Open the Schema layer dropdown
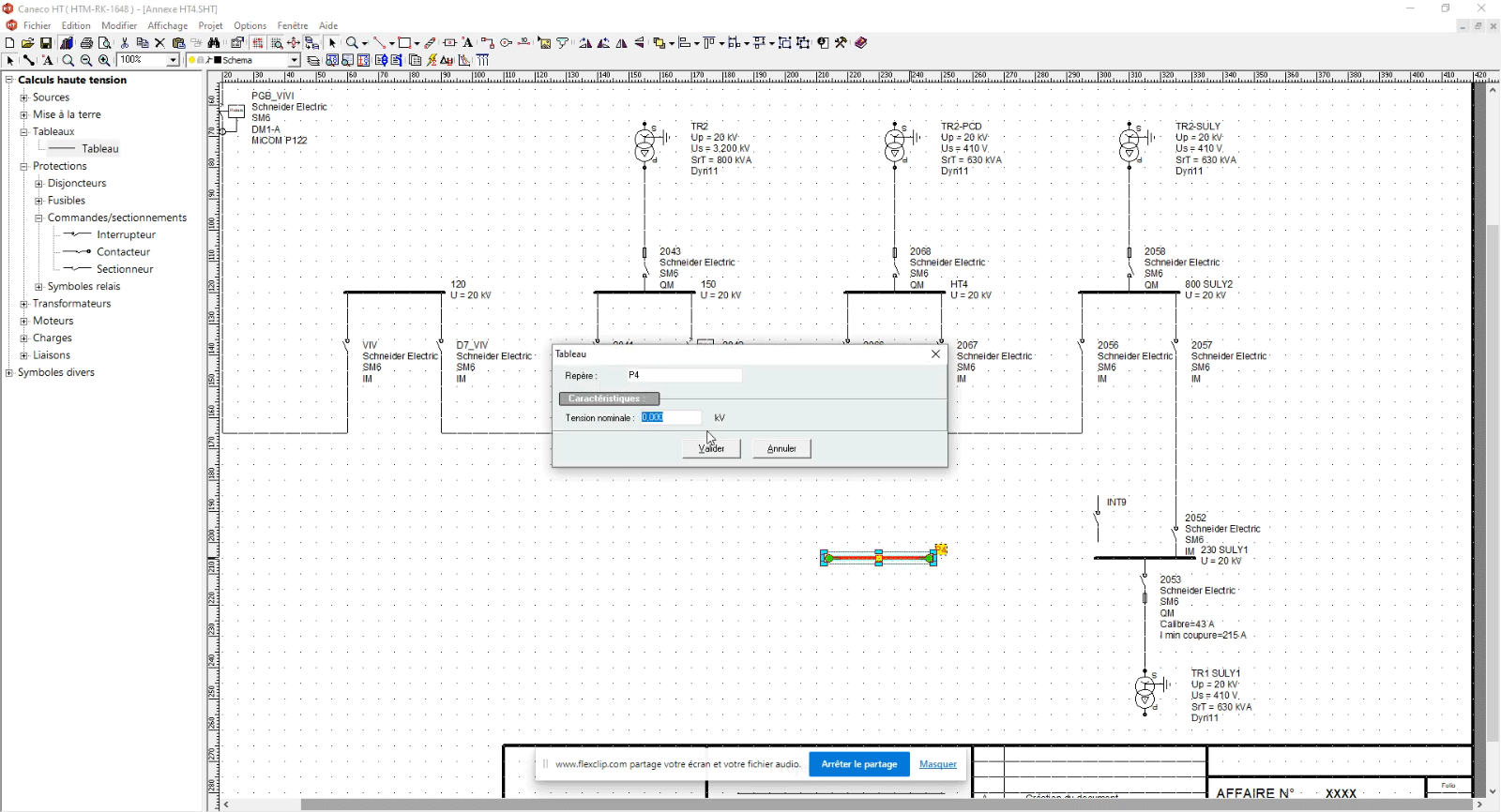Screen dimensions: 1501x812 pyautogui.click(x=294, y=61)
